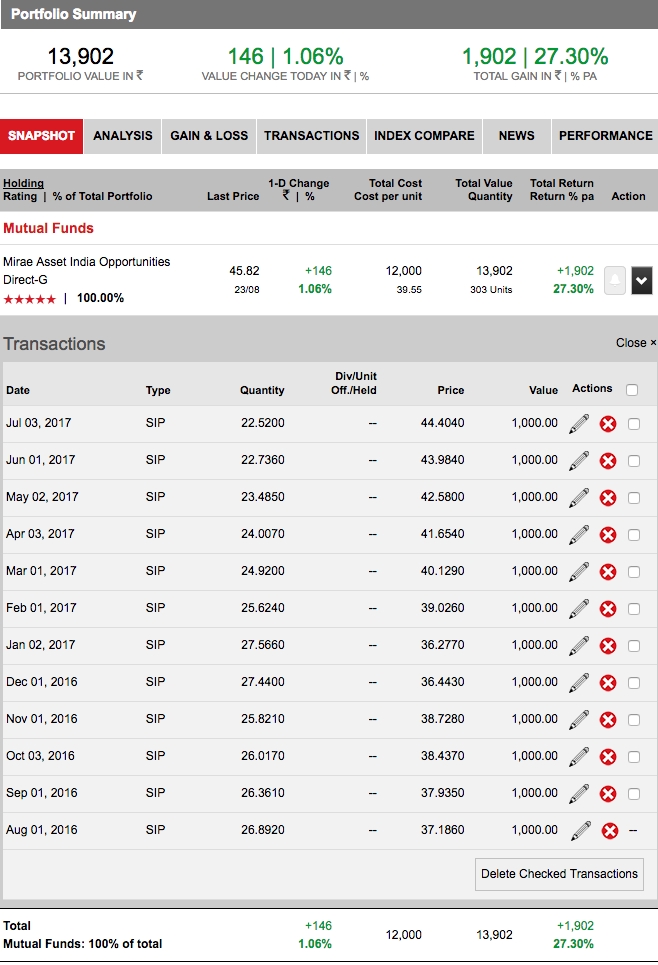658x965 pixels.
Task: Remove the Apr 03, 2017 transaction
Action: pyautogui.click(x=607, y=535)
